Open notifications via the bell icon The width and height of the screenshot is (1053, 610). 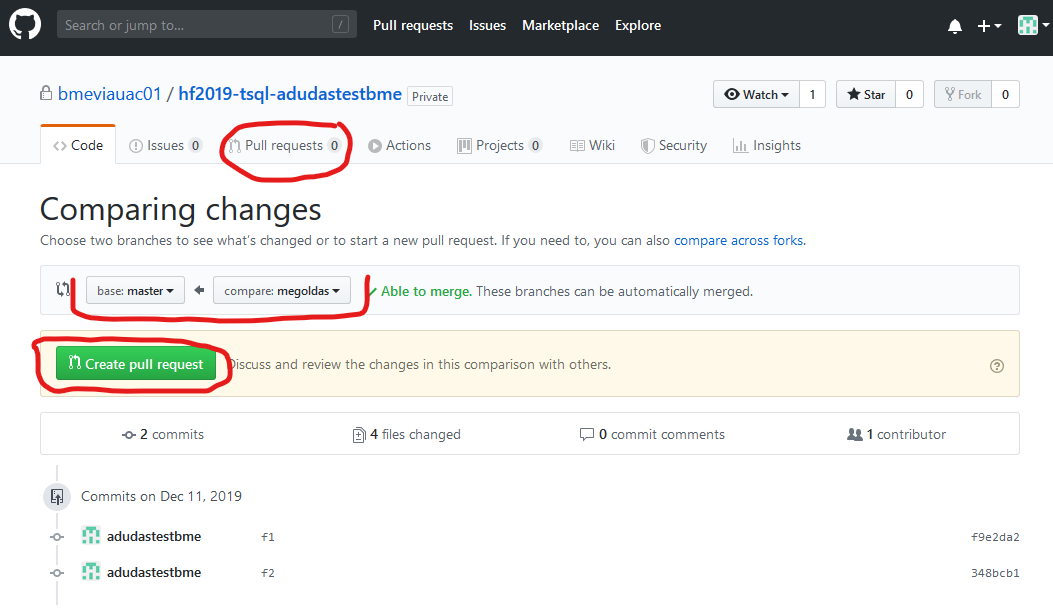[954, 27]
